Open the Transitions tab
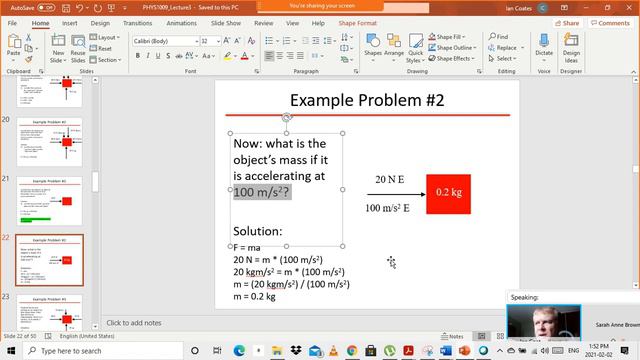The height and width of the screenshot is (360, 640). click(x=138, y=23)
